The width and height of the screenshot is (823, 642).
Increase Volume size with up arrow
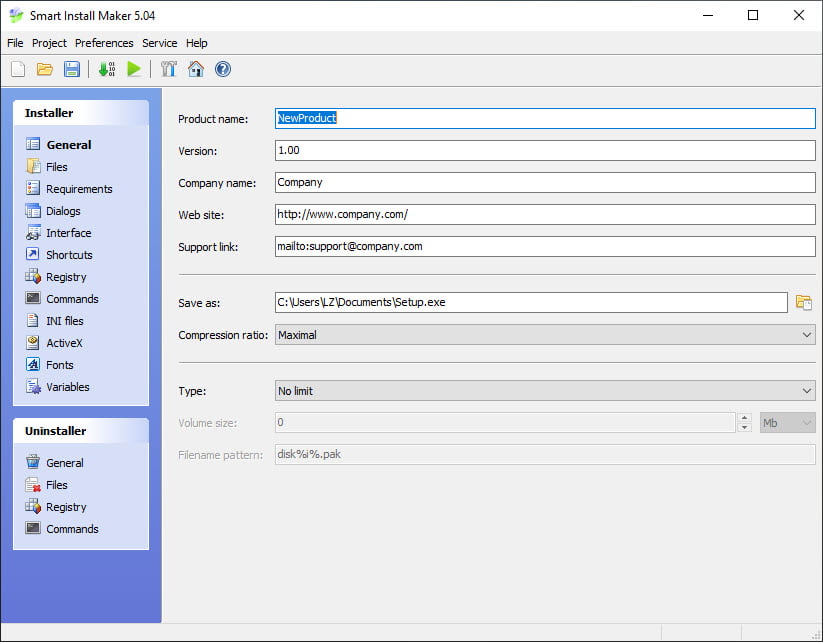pos(744,418)
